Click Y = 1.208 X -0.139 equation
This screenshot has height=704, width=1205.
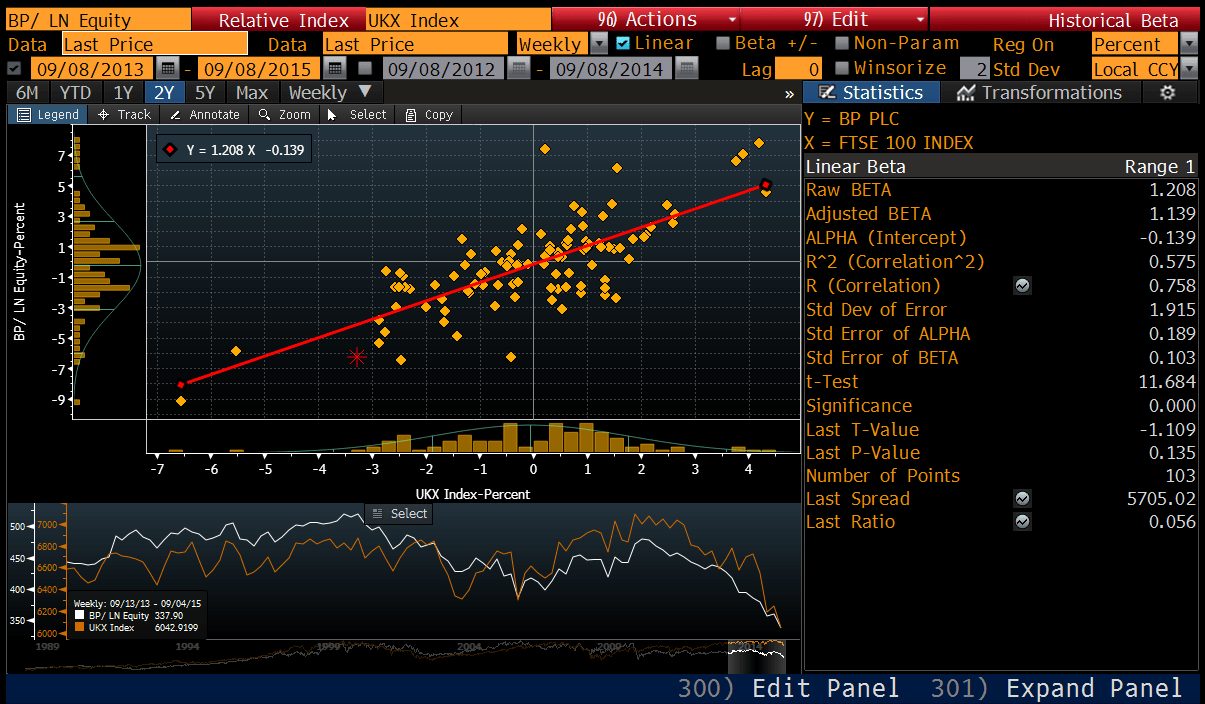tap(245, 150)
